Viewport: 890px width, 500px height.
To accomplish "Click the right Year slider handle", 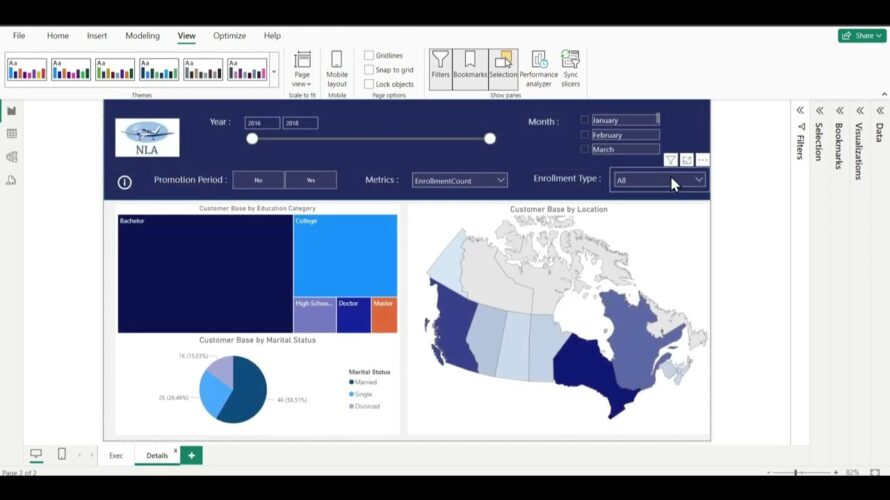I will pyautogui.click(x=490, y=138).
